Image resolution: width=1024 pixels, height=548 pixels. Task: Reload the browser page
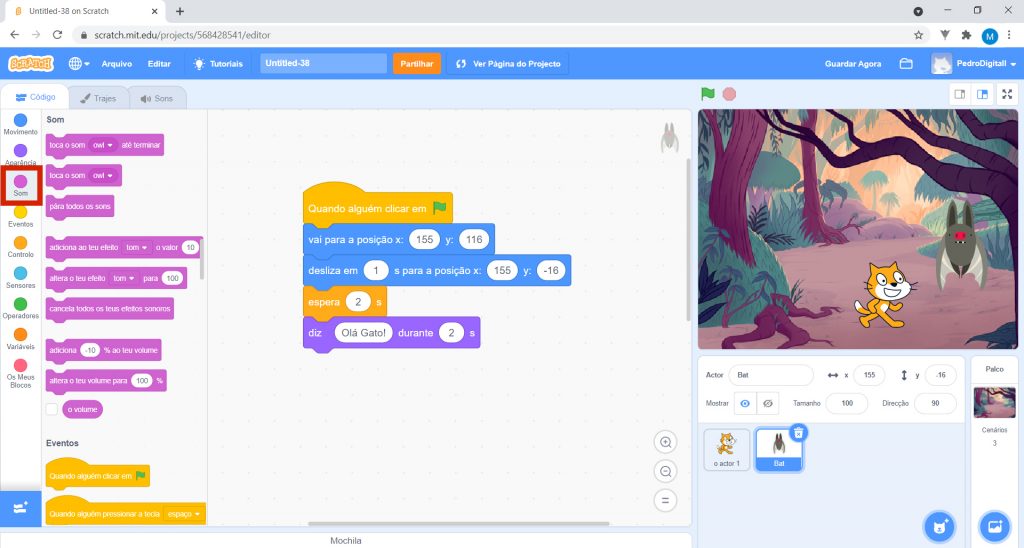(57, 35)
